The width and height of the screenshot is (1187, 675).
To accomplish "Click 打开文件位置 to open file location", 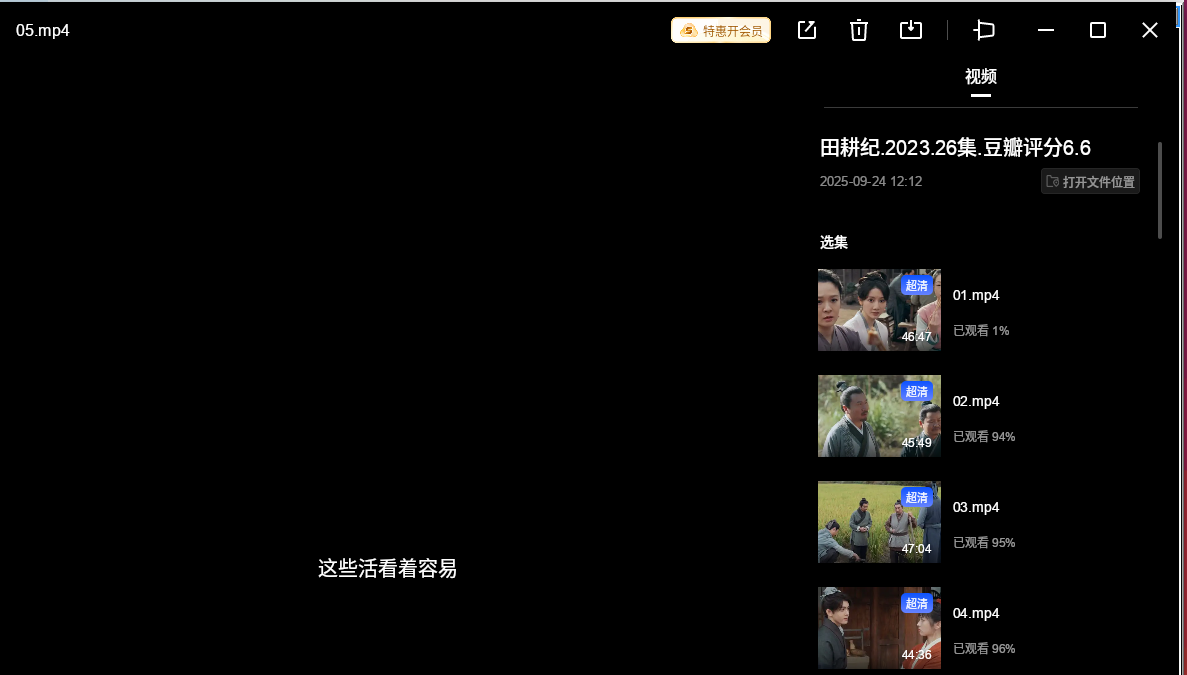I will 1090,182.
